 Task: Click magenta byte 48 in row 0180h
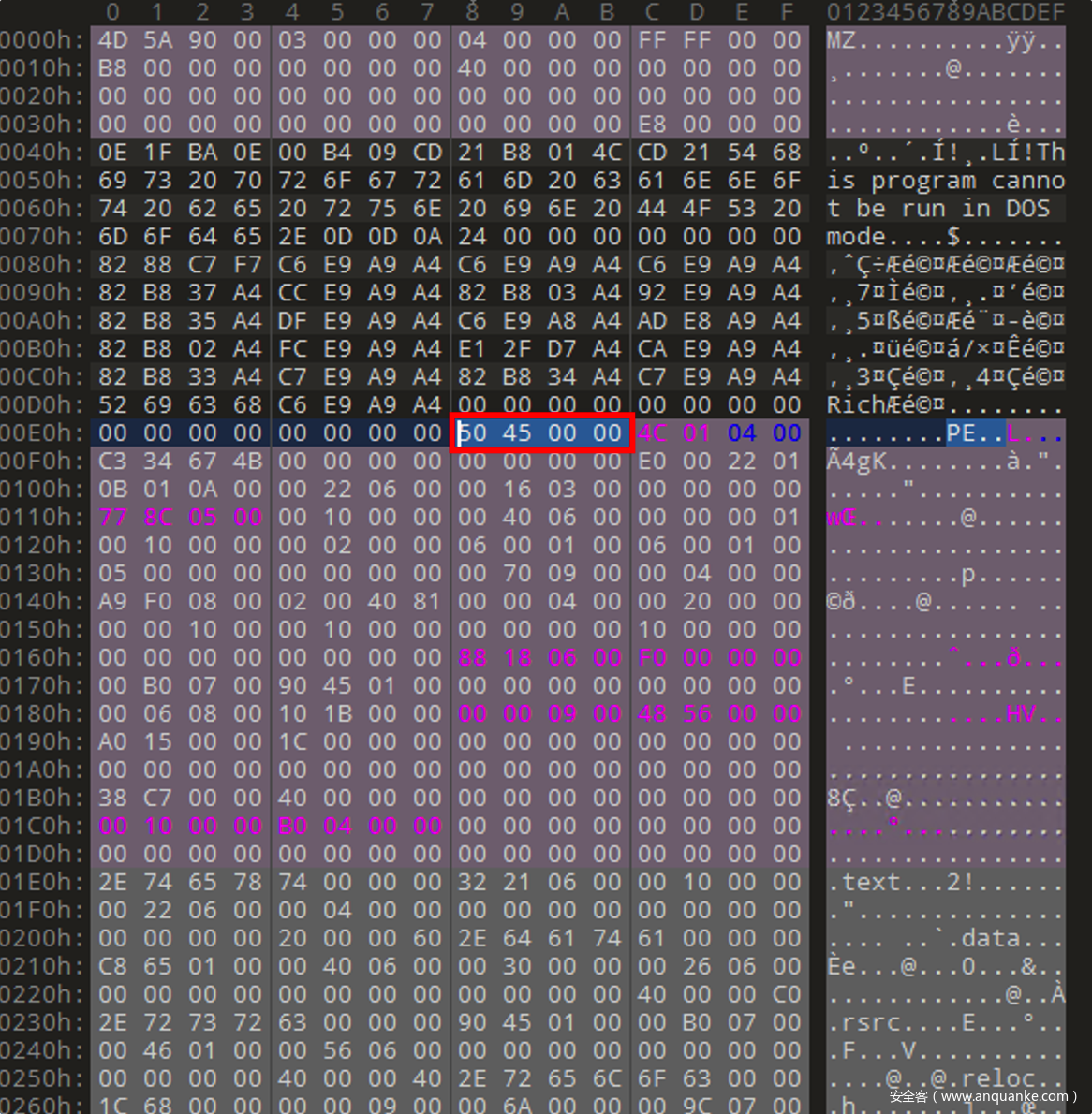click(x=652, y=714)
